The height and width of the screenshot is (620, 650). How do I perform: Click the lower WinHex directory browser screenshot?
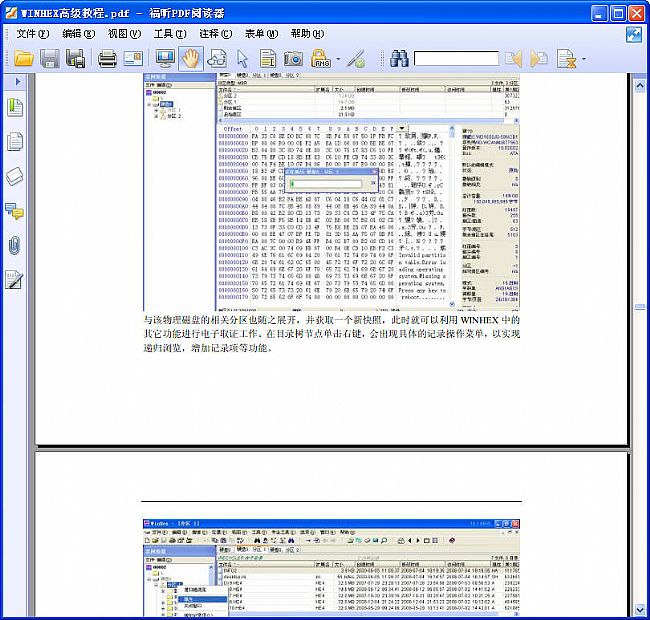tap(331, 568)
